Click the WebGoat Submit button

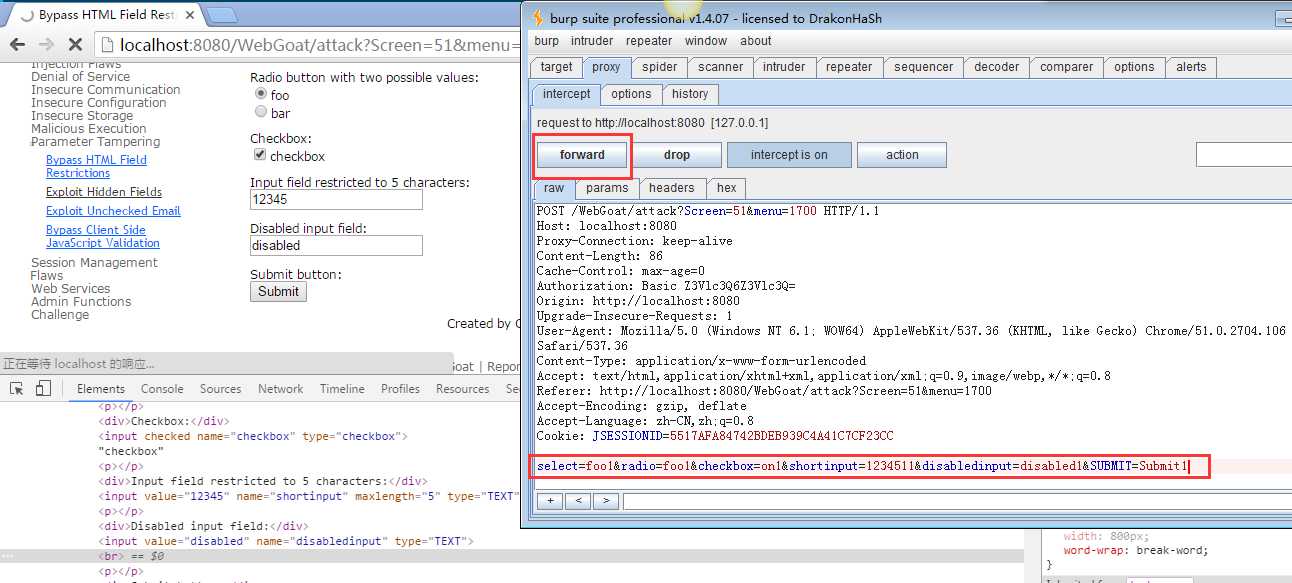tap(278, 291)
